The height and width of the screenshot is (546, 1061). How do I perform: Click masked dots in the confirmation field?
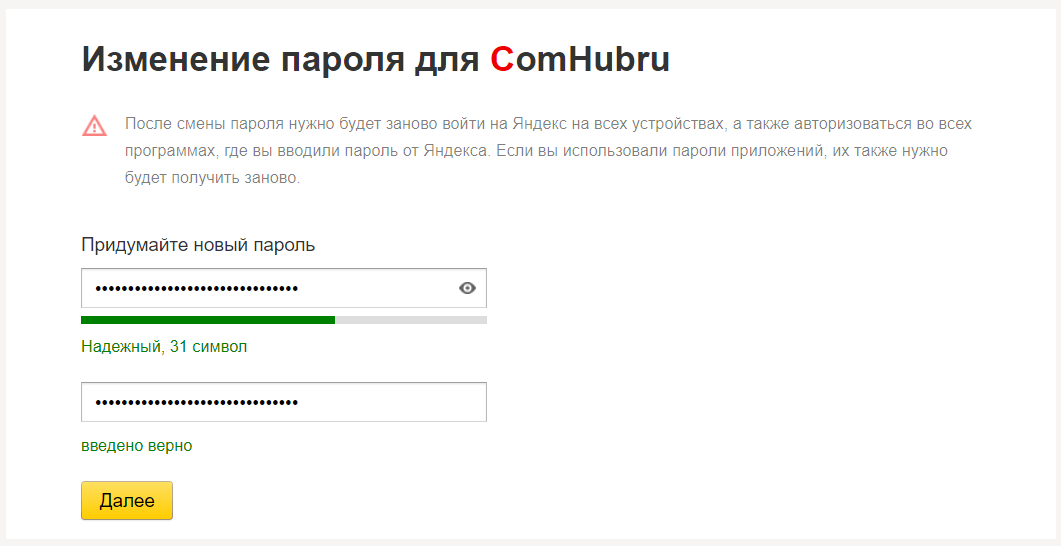(x=197, y=403)
